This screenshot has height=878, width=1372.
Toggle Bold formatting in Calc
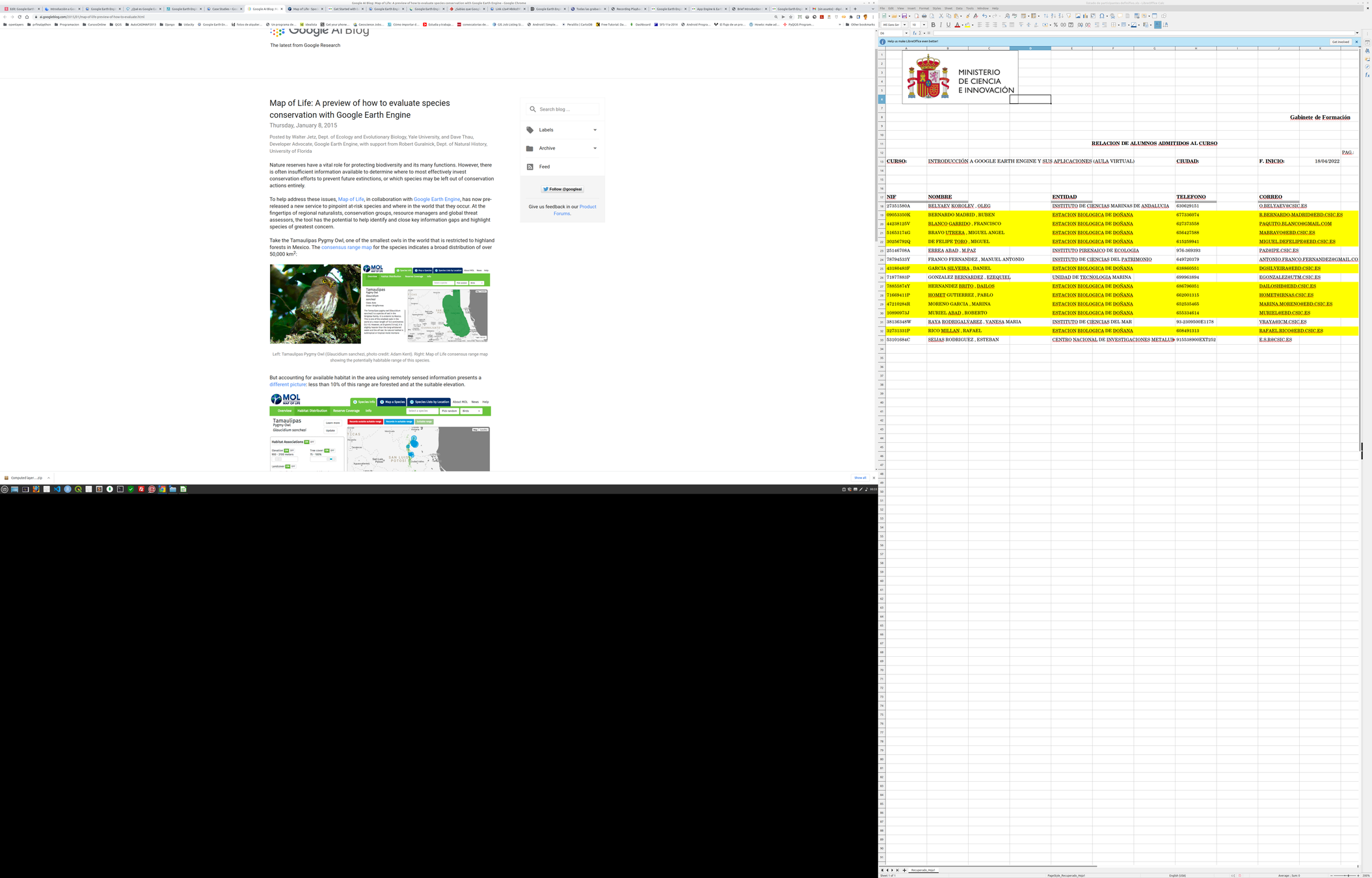[x=934, y=25]
